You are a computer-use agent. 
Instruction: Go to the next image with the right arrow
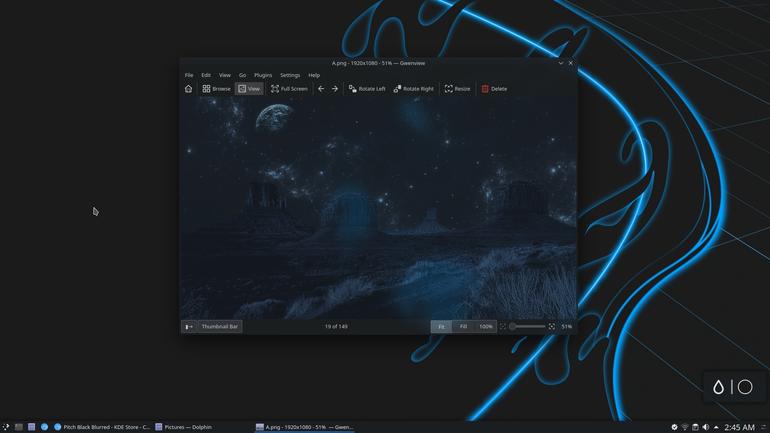(335, 89)
